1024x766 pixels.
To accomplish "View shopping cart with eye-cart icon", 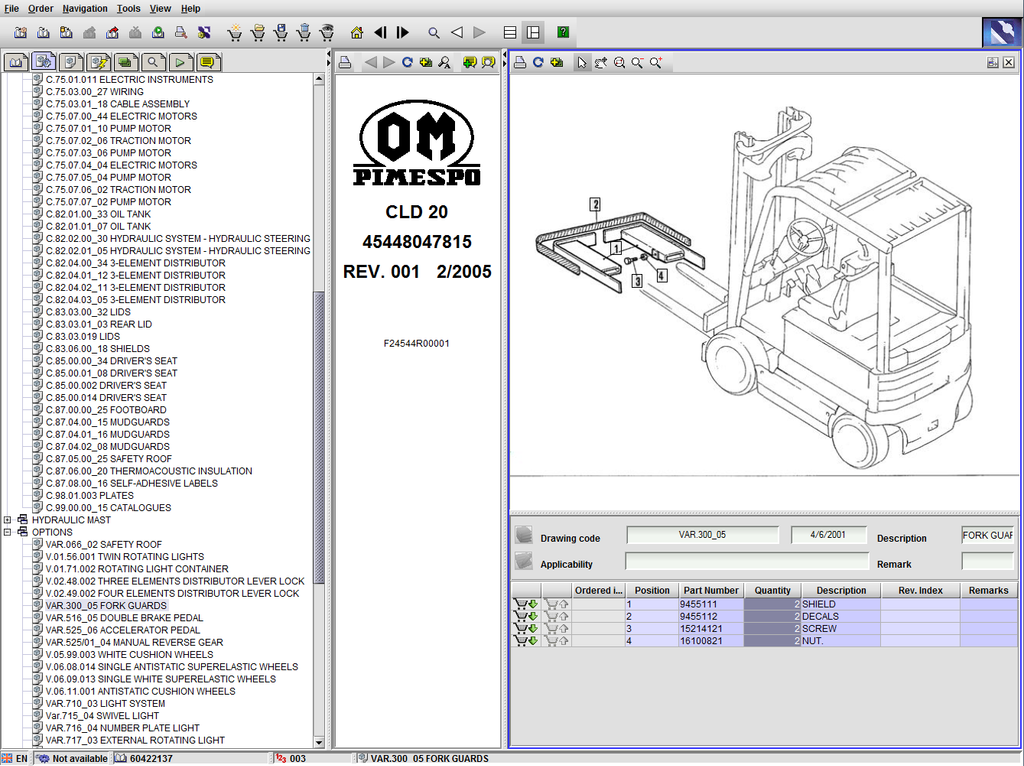I will click(327, 33).
